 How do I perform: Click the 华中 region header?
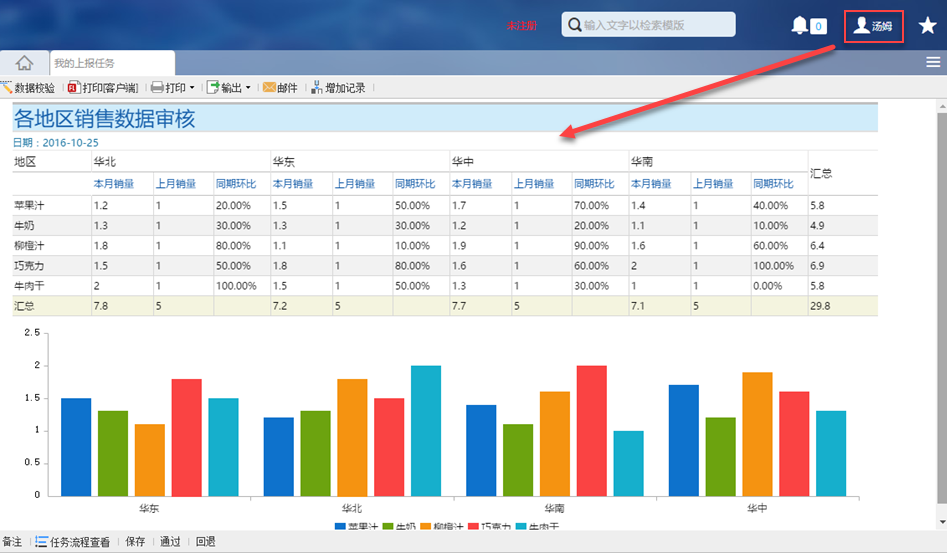[x=463, y=161]
